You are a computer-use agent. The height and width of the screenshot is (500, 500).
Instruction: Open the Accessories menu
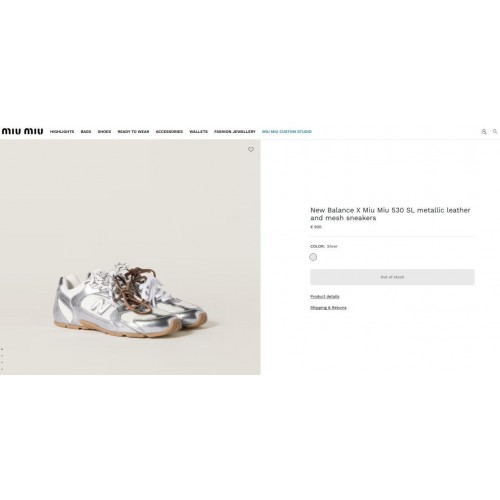[169, 132]
